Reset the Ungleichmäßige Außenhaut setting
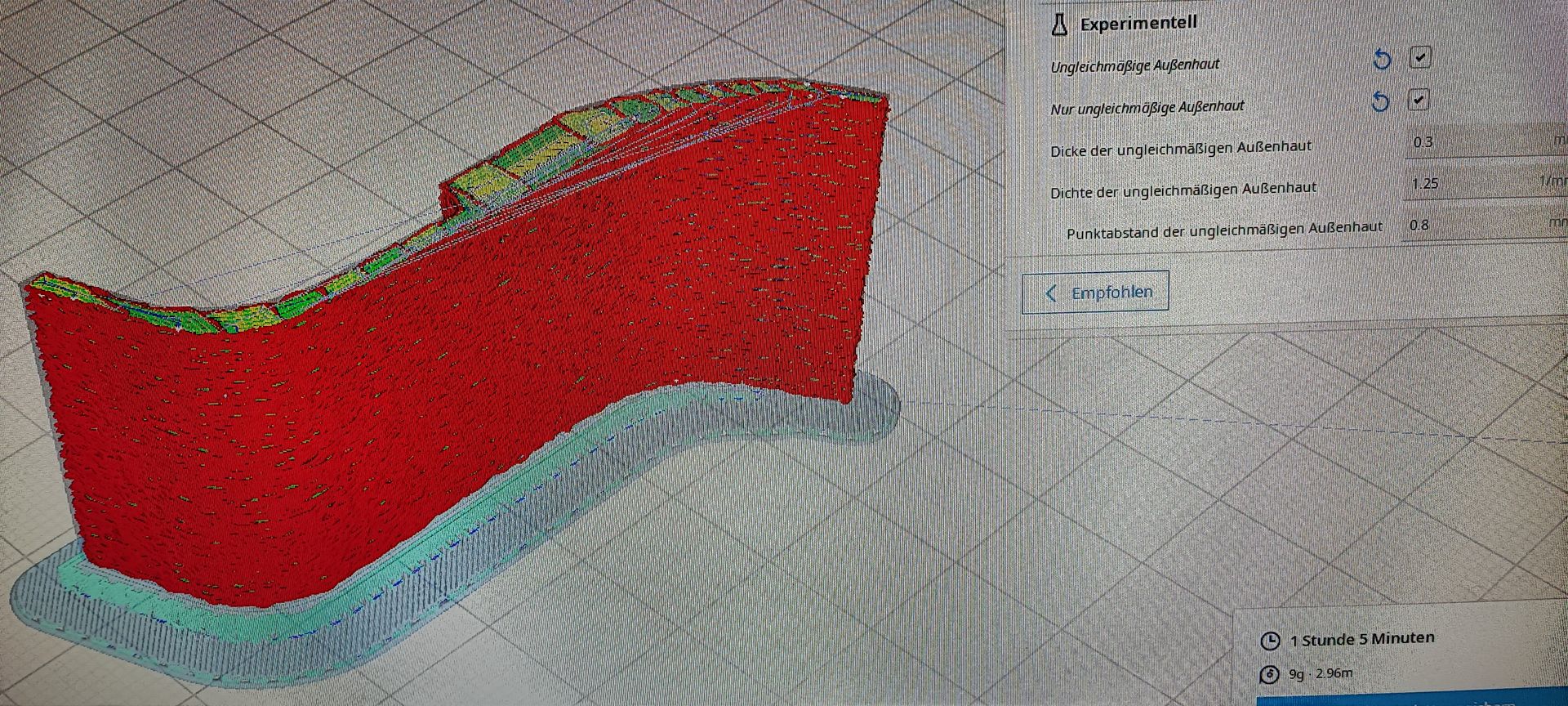Screen dimensions: 1568x706 (x=1381, y=60)
